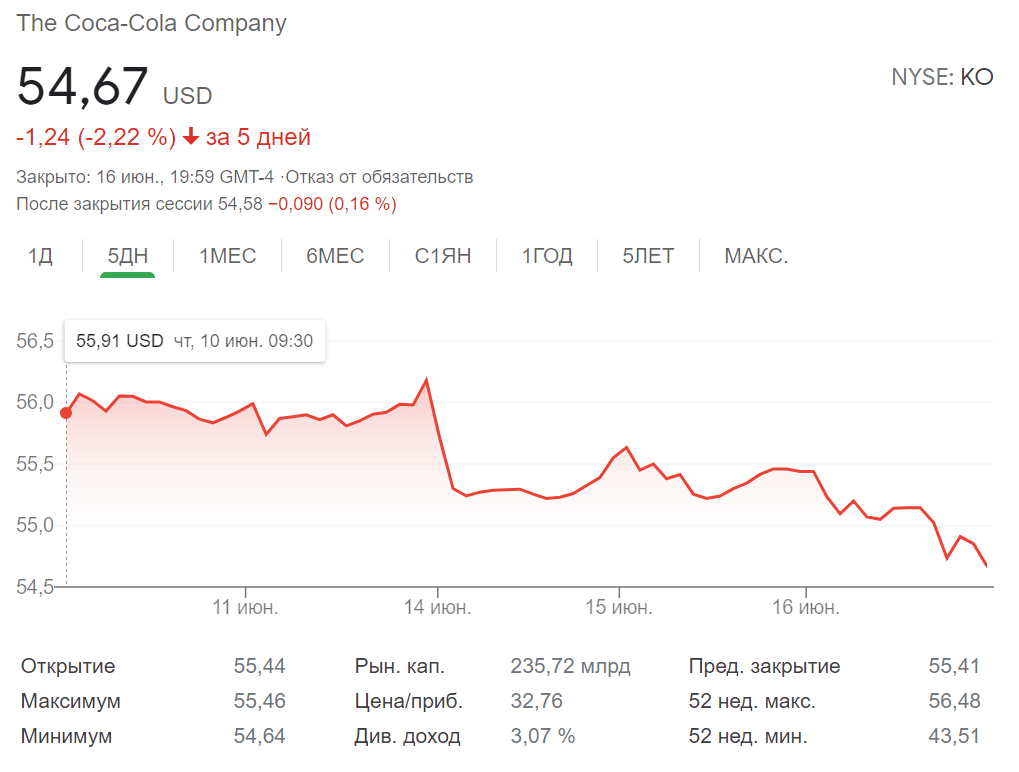The image size is (1019, 772).
Task: Select the МАКС. time range
Action: tap(756, 256)
